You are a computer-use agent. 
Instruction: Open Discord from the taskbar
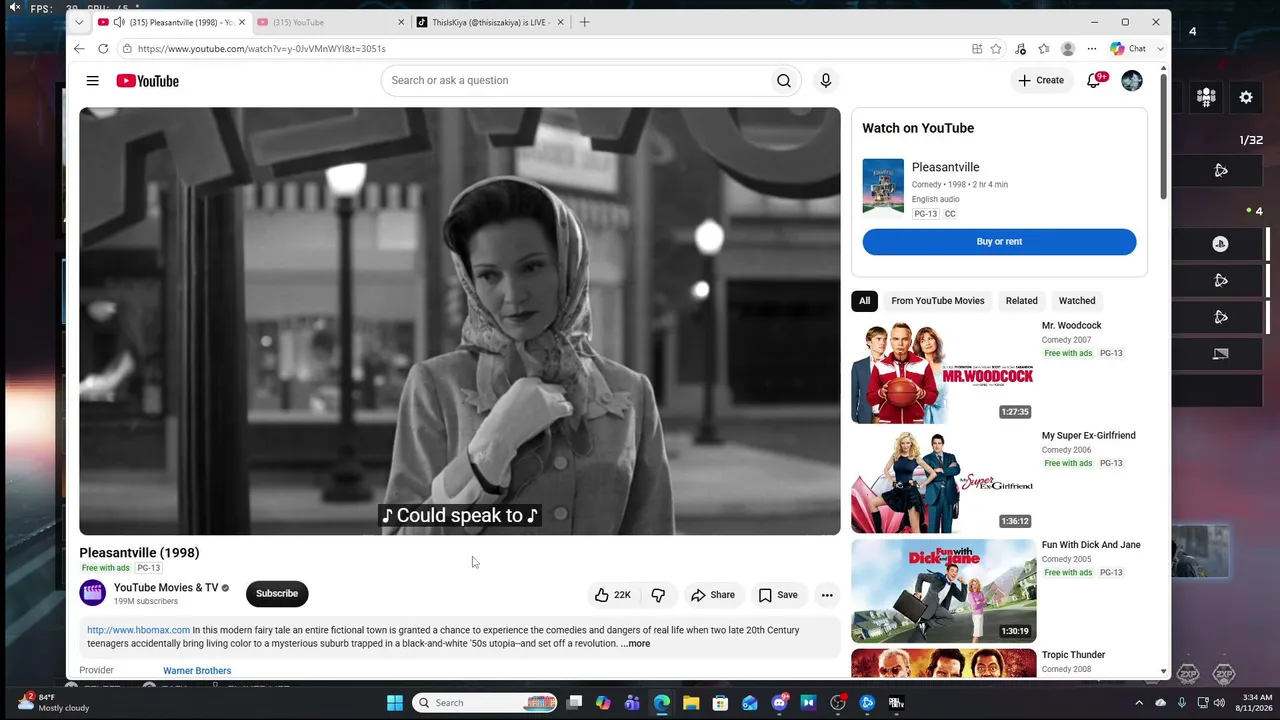click(780, 703)
